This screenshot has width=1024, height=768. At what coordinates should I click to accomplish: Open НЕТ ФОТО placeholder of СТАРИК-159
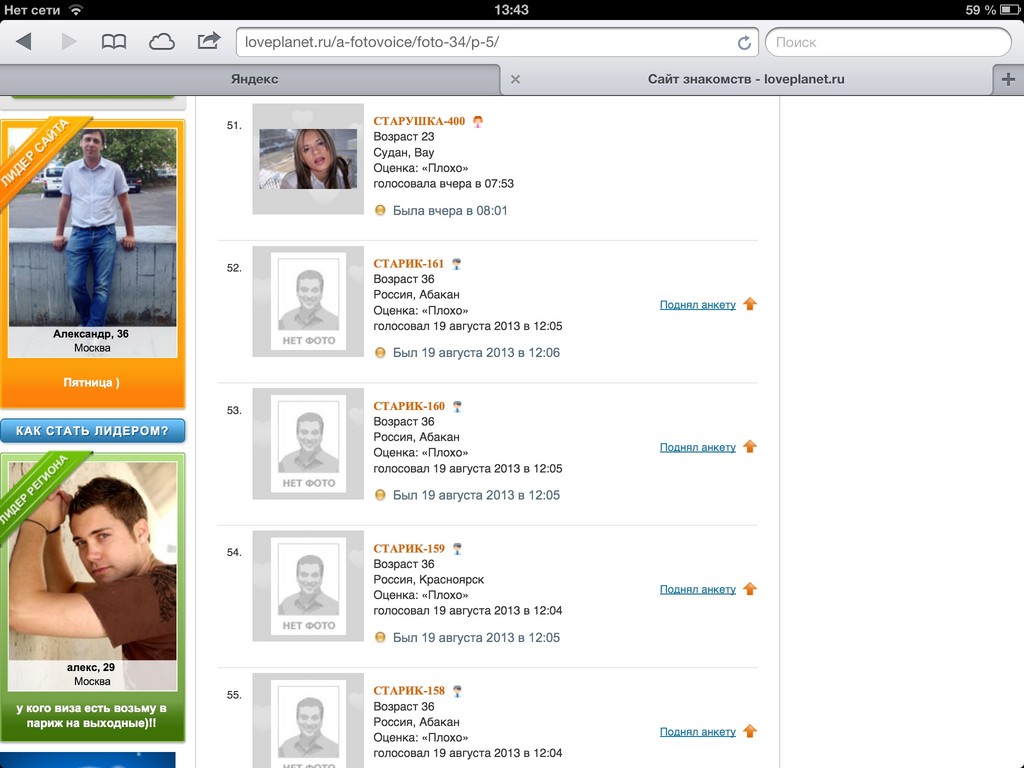coord(308,586)
